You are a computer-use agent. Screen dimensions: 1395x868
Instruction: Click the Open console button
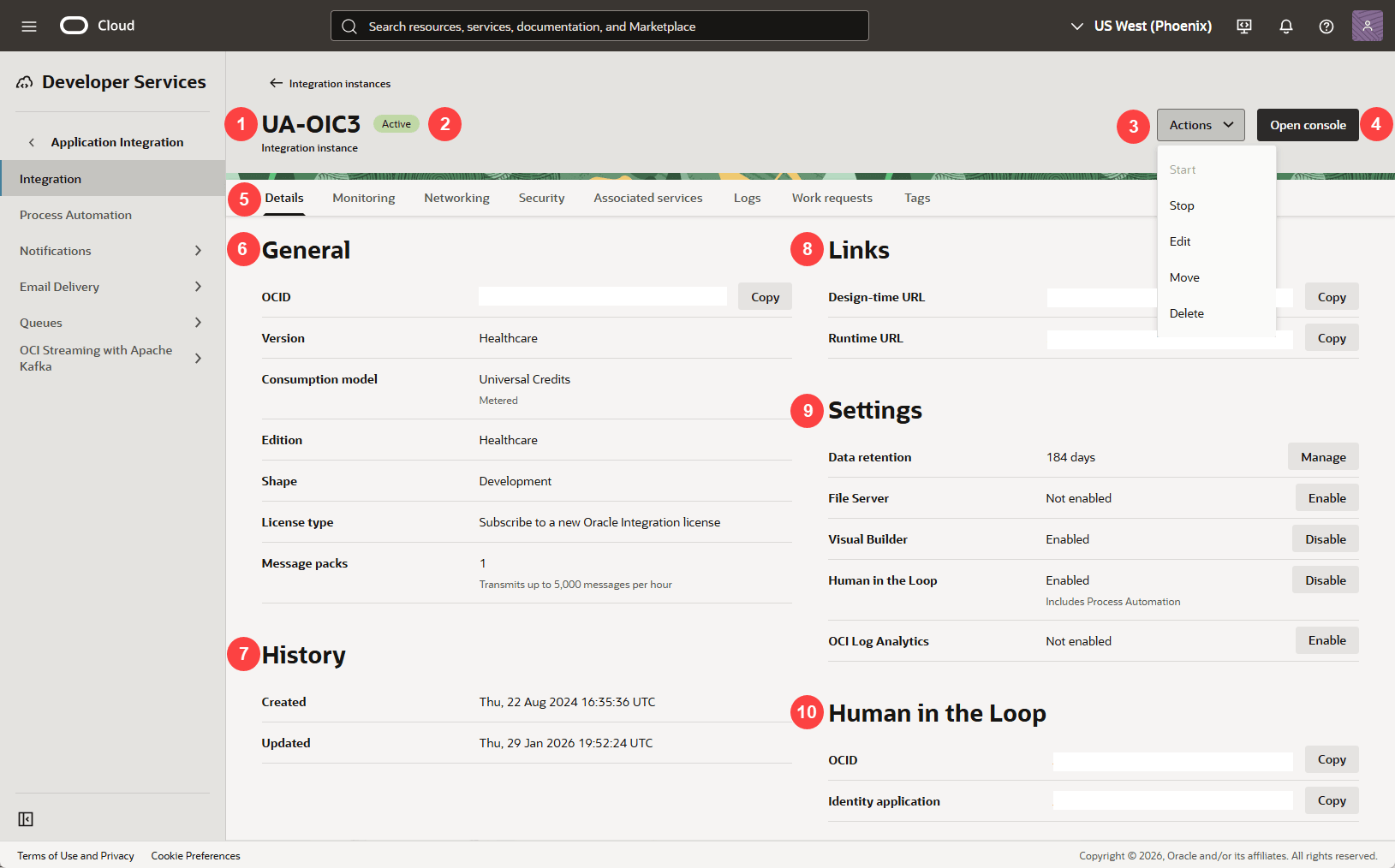click(1308, 125)
